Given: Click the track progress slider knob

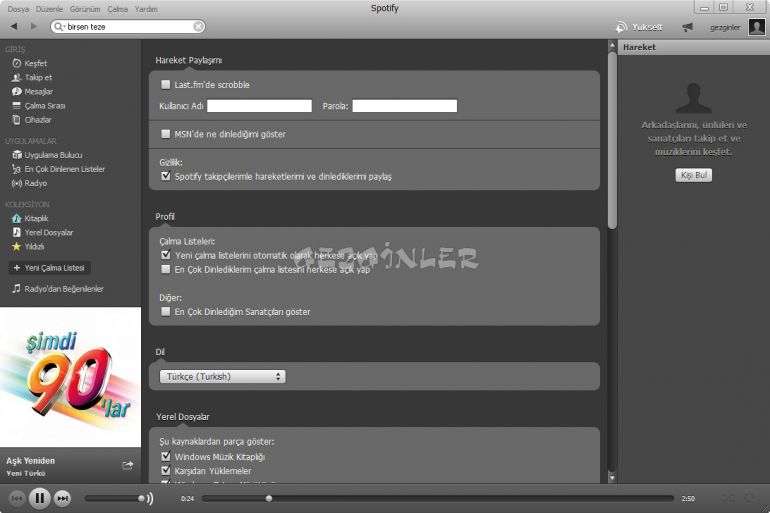Looking at the screenshot, I should [x=269, y=499].
